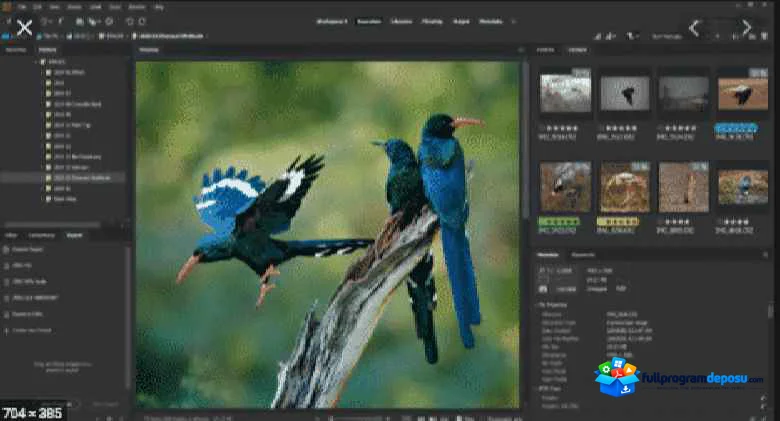
Task: Click the Preview panel tab
Action: coord(149,50)
